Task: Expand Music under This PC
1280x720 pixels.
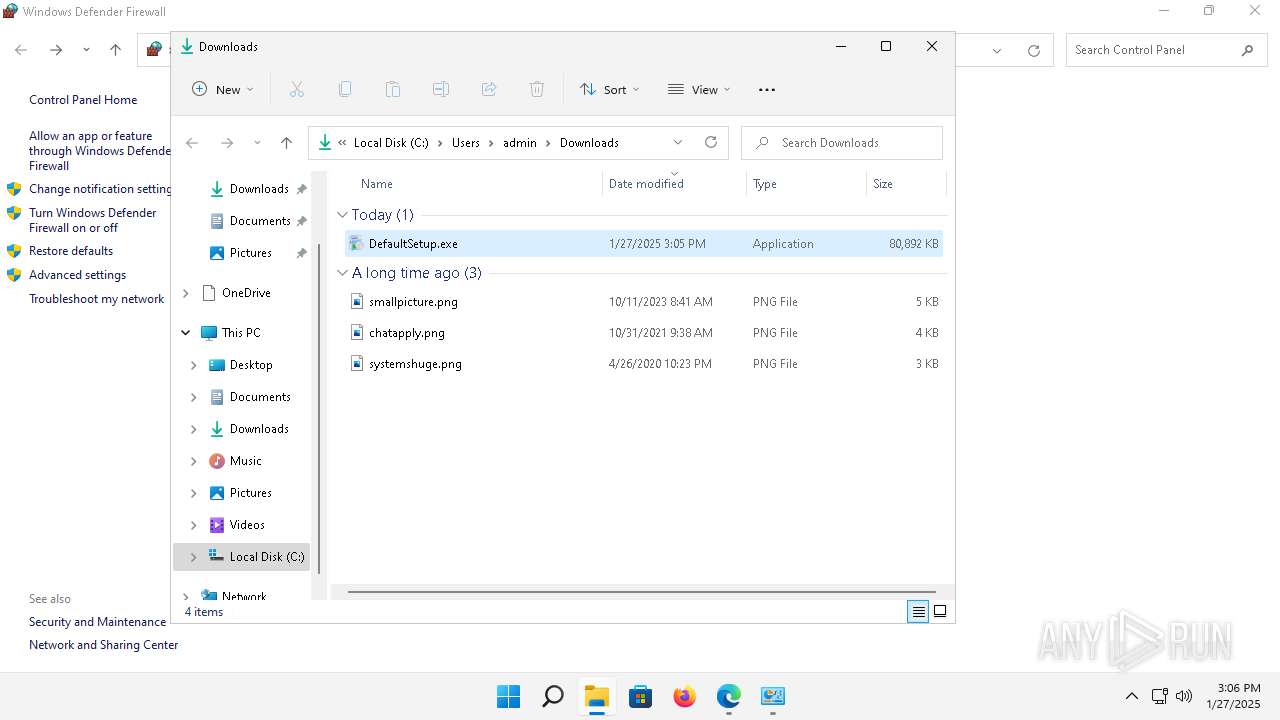Action: click(x=194, y=461)
